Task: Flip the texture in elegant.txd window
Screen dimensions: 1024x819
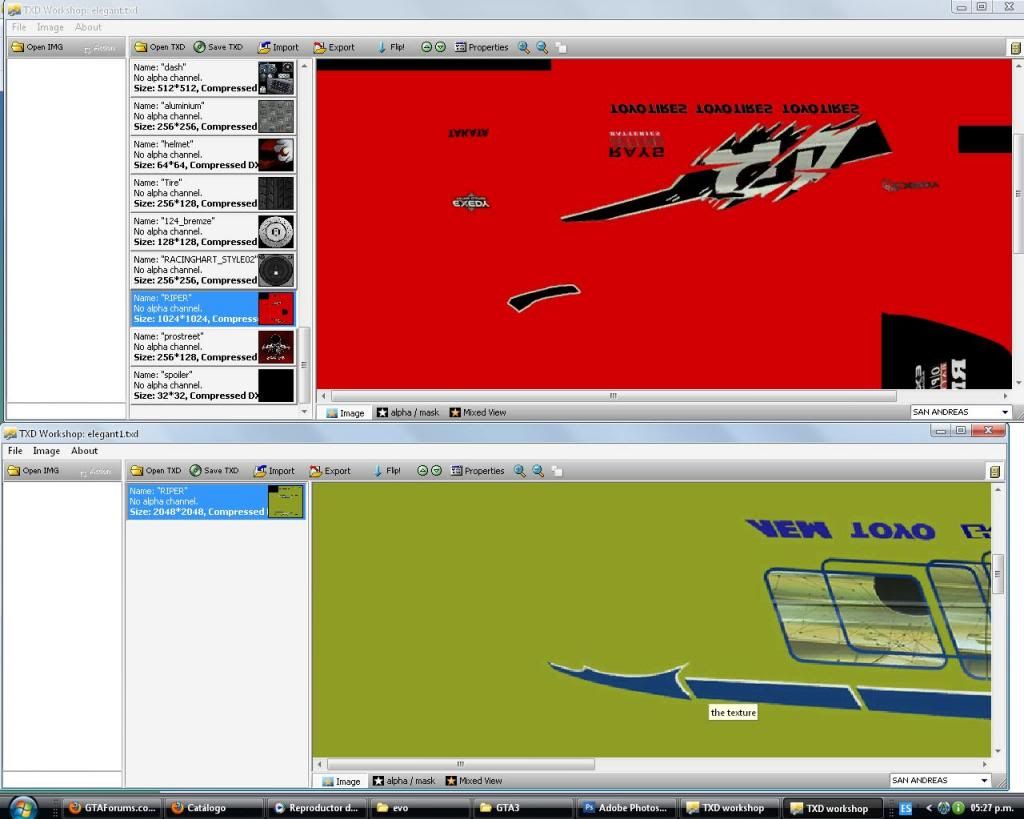Action: point(391,47)
